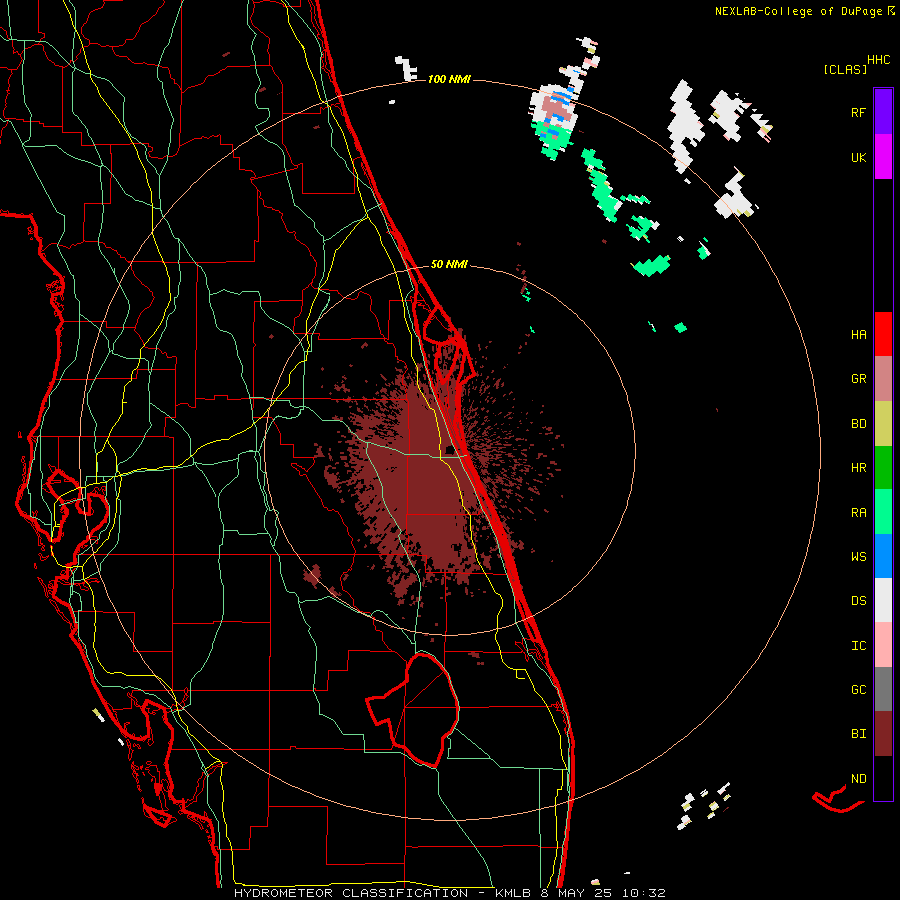Image resolution: width=900 pixels, height=900 pixels.
Task: Click the '50 NMI' range ring label
Action: 449,264
